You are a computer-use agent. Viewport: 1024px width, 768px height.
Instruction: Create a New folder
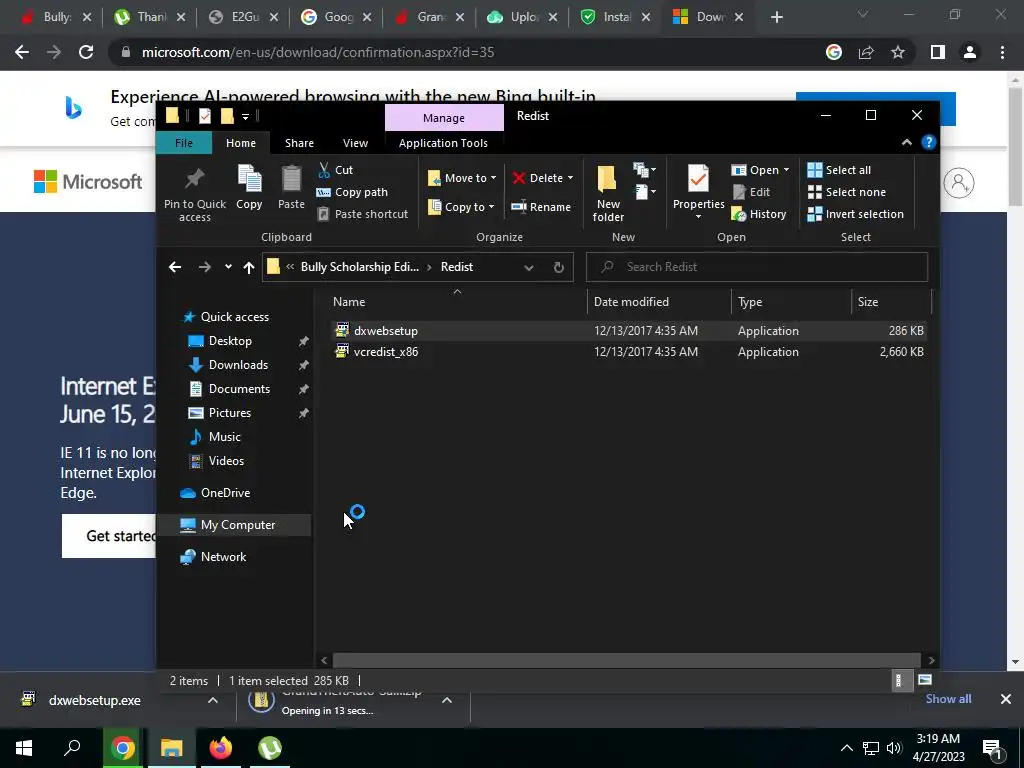pos(608,193)
